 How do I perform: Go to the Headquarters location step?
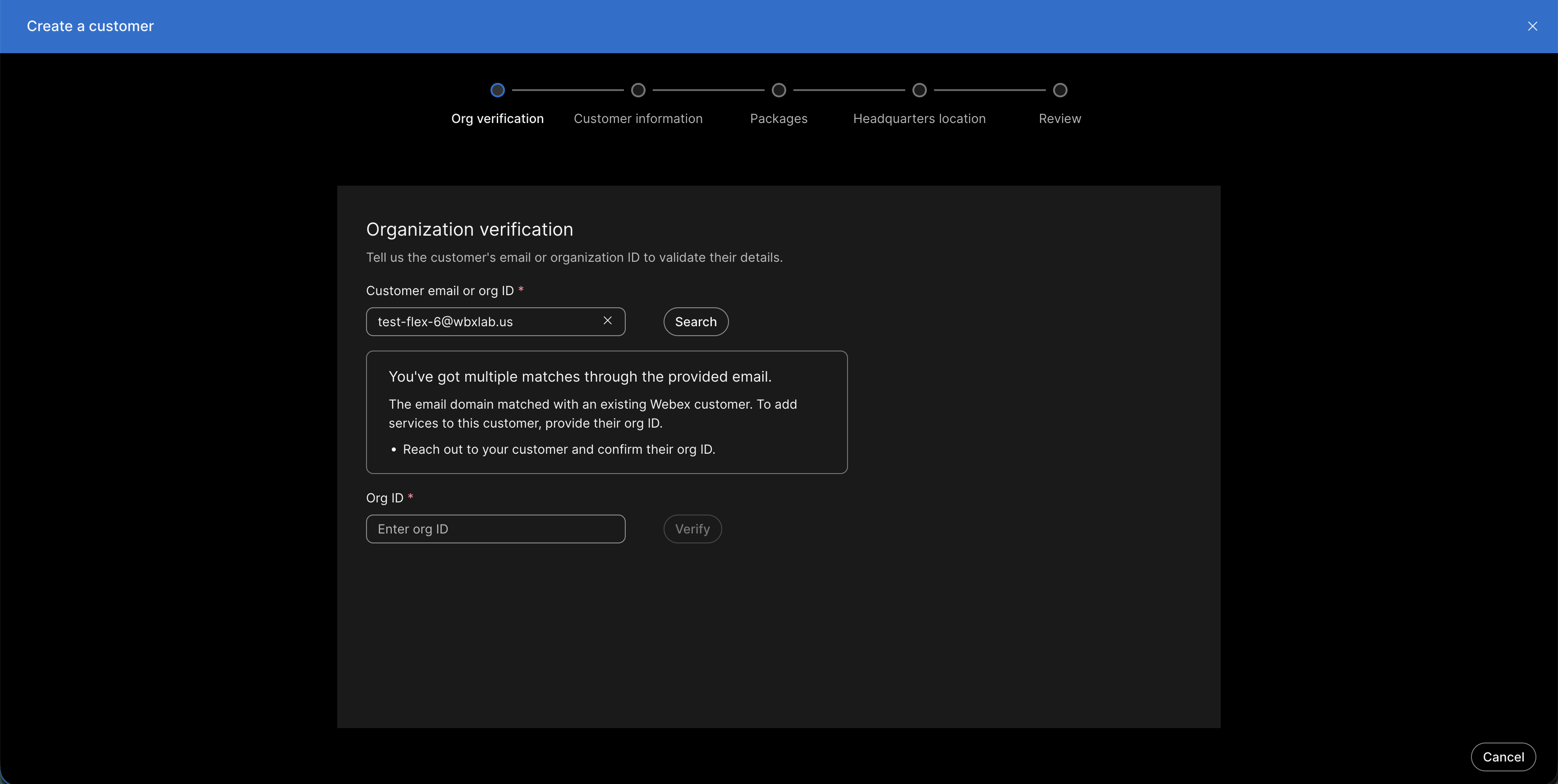(x=919, y=119)
